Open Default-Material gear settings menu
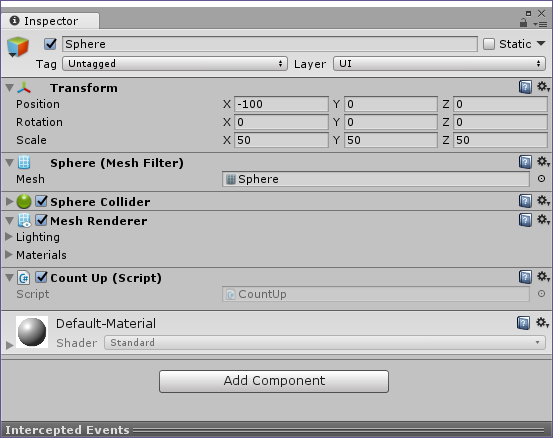This screenshot has height=438, width=553. click(x=542, y=322)
